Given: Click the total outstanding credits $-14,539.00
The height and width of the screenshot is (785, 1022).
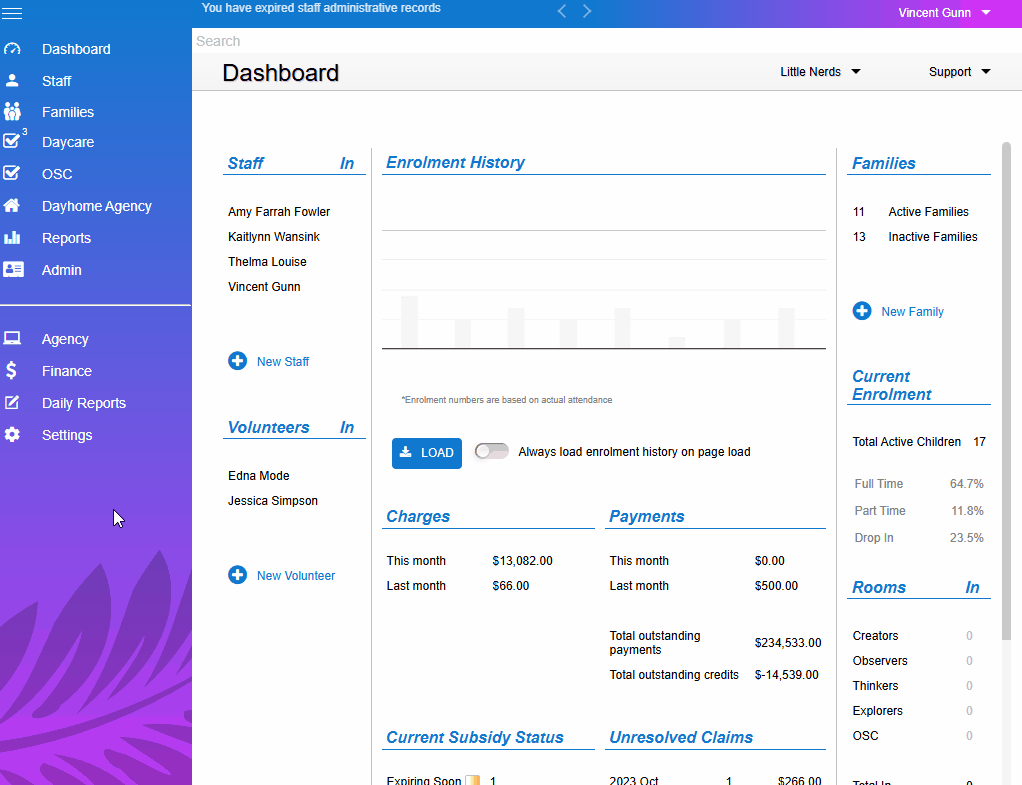Looking at the screenshot, I should click(x=787, y=675).
